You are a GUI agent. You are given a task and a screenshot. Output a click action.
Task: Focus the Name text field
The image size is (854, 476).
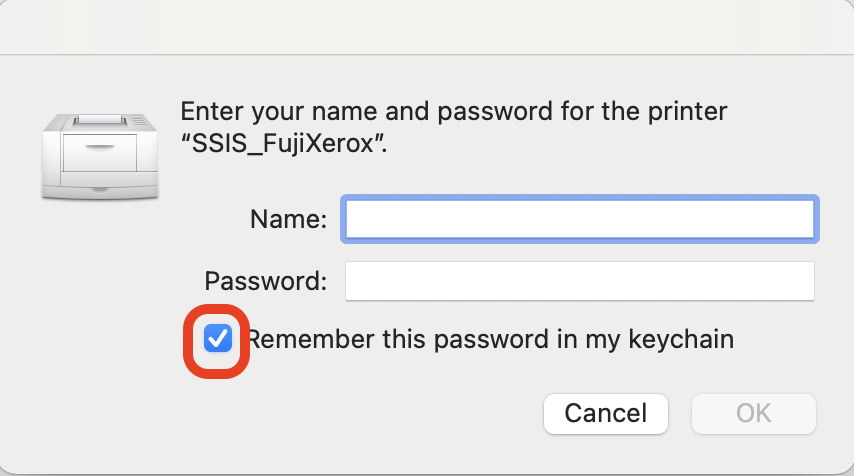(580, 219)
